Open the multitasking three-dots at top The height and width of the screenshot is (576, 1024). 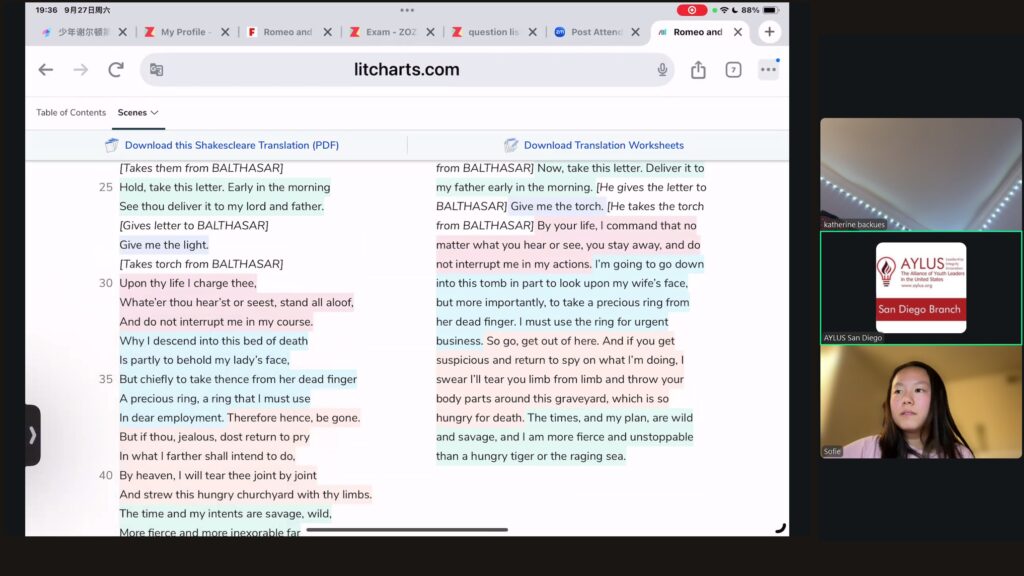point(407,10)
